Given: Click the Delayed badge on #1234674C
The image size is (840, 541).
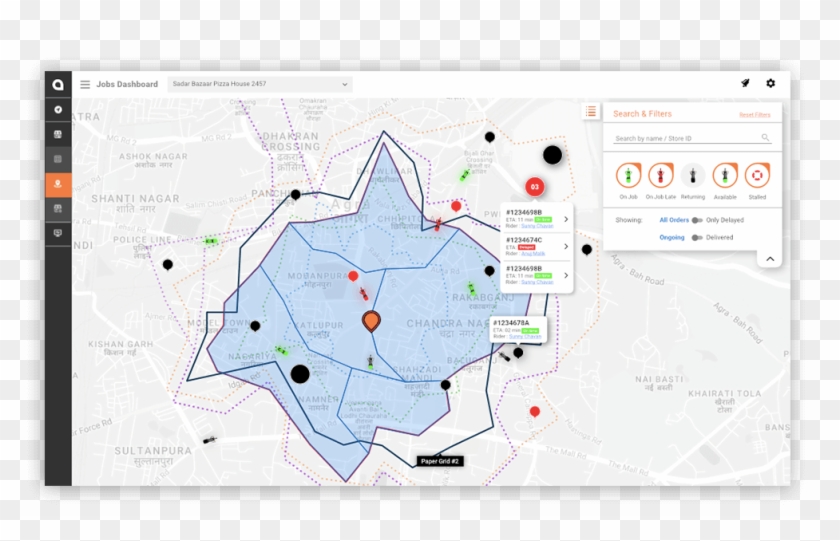Looking at the screenshot, I should coord(527,247).
